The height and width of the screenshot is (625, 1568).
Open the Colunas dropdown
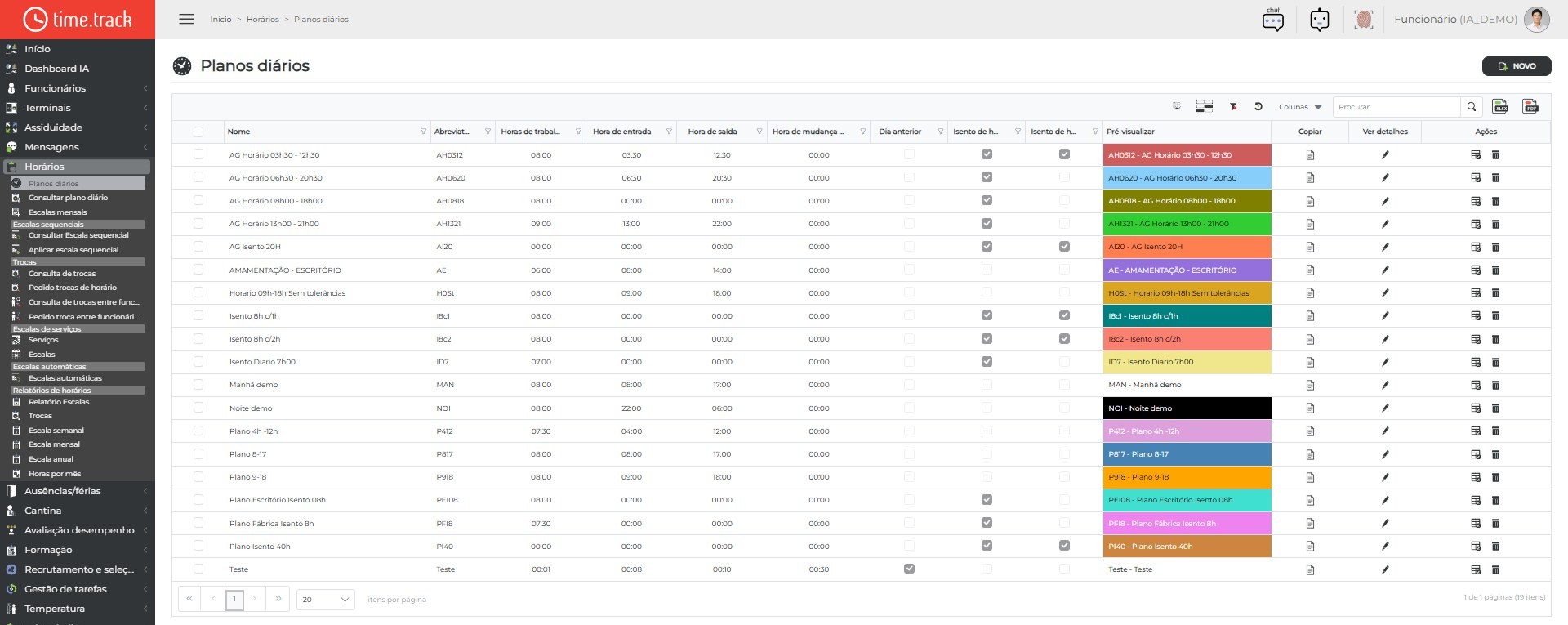point(1300,107)
